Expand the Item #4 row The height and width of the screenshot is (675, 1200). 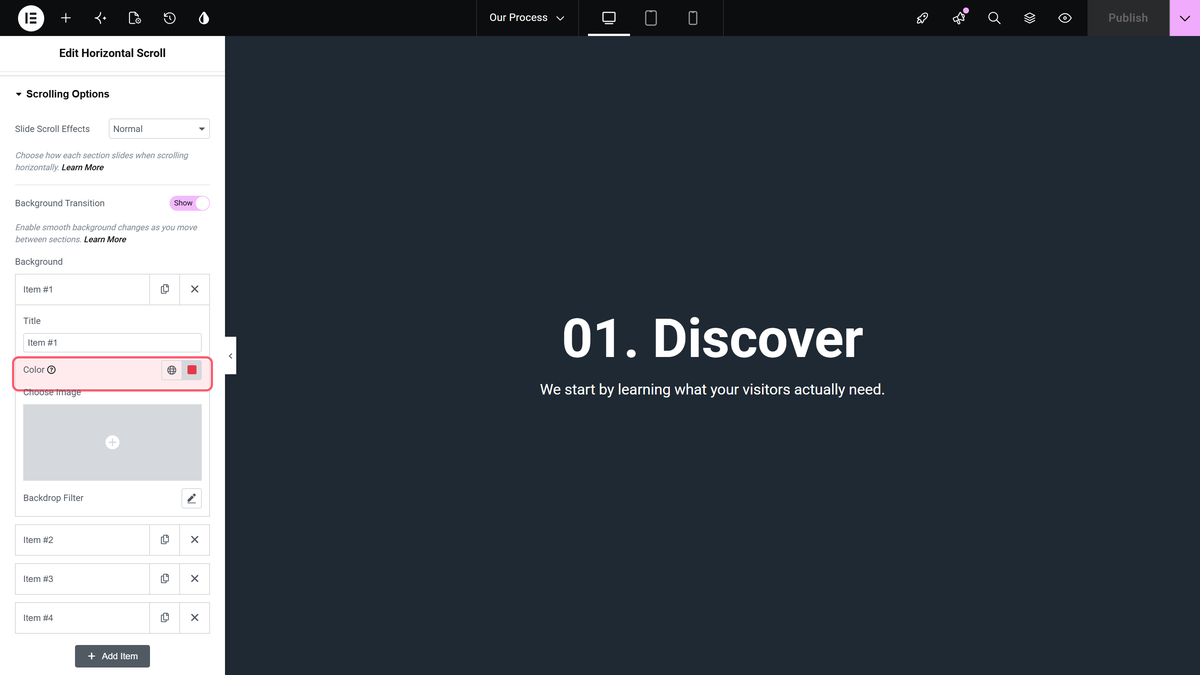(82, 618)
